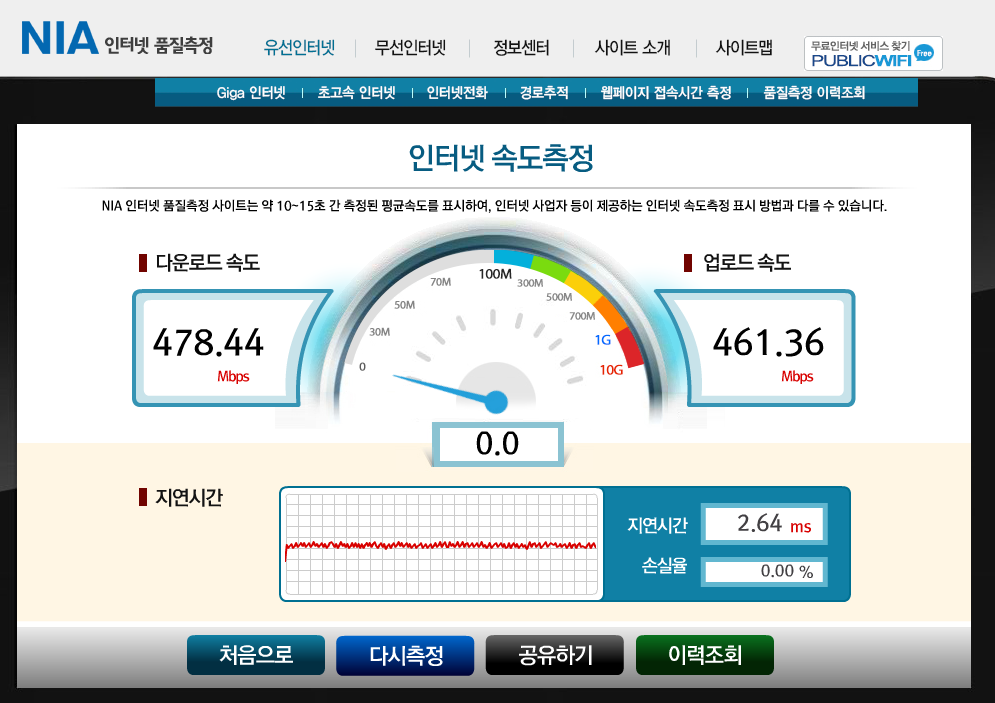Viewport: 995px width, 703px height.
Task: Click the NIA 인터넷 품질측정 logo
Action: 117,39
